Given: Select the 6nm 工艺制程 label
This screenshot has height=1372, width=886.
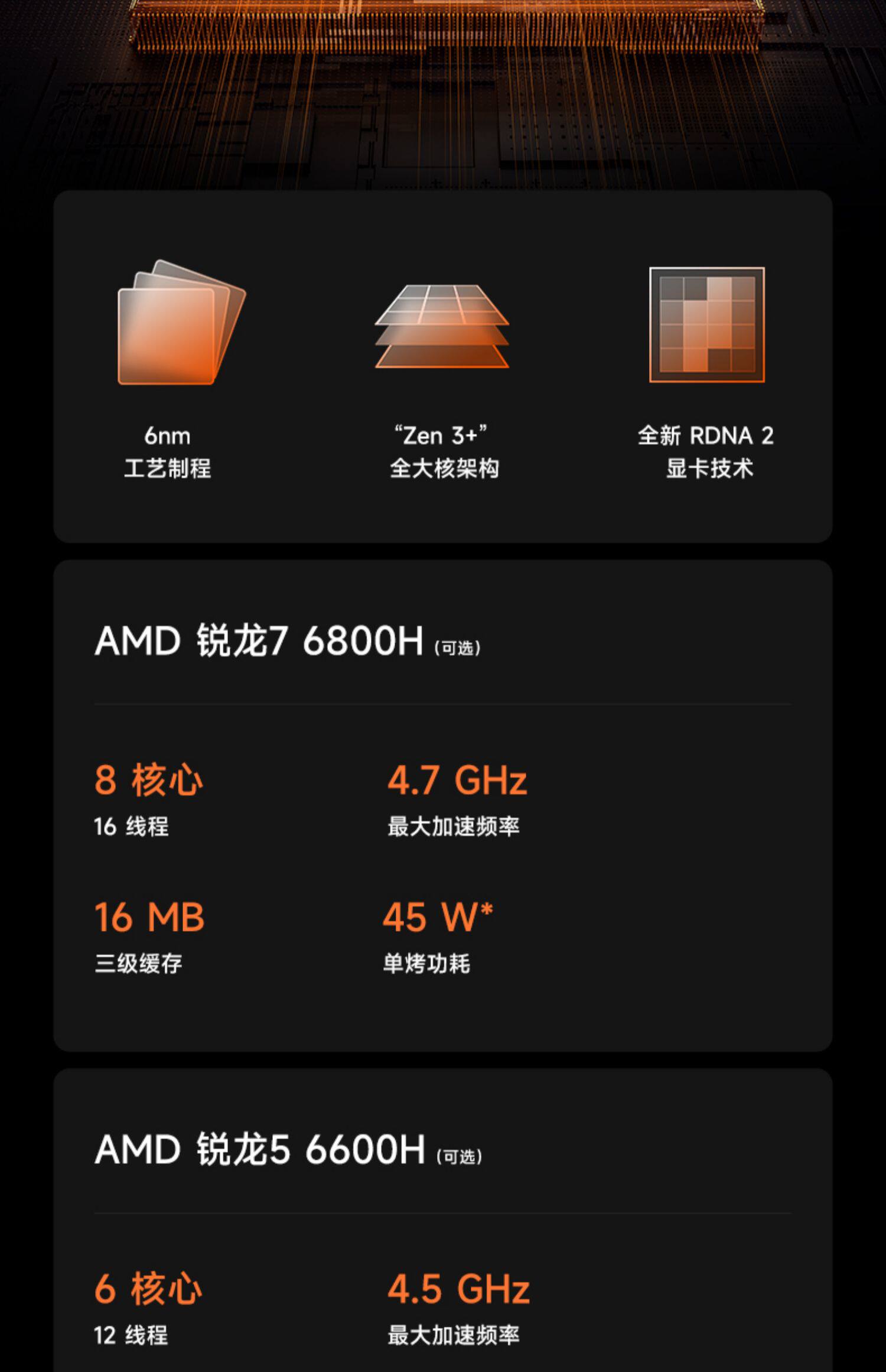Looking at the screenshot, I should [x=168, y=452].
